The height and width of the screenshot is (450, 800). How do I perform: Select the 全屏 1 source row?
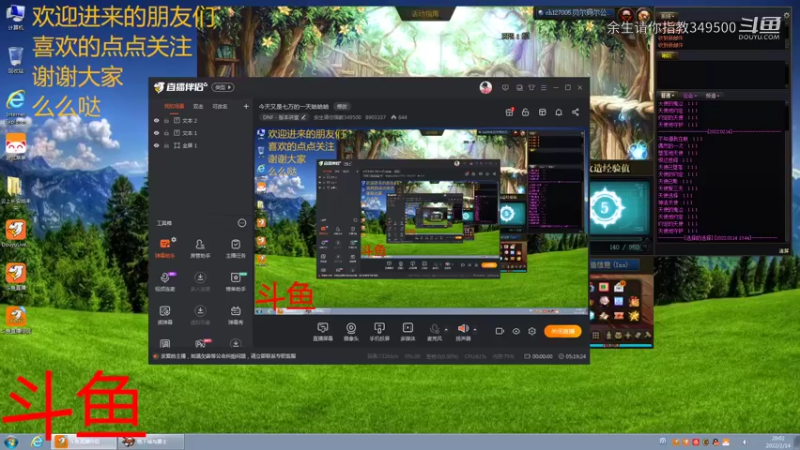click(x=202, y=145)
